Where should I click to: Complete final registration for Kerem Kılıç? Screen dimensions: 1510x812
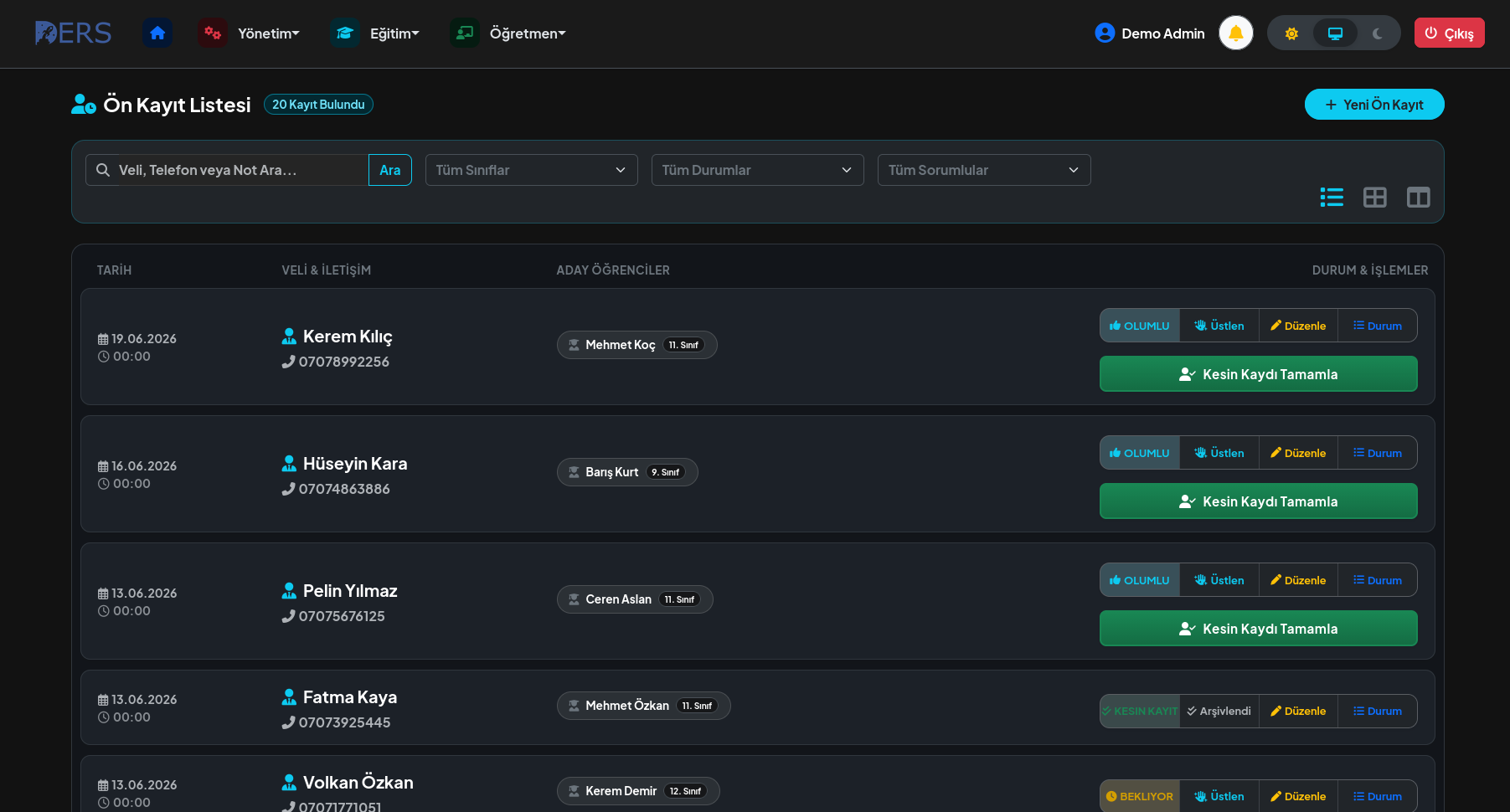pyautogui.click(x=1259, y=374)
